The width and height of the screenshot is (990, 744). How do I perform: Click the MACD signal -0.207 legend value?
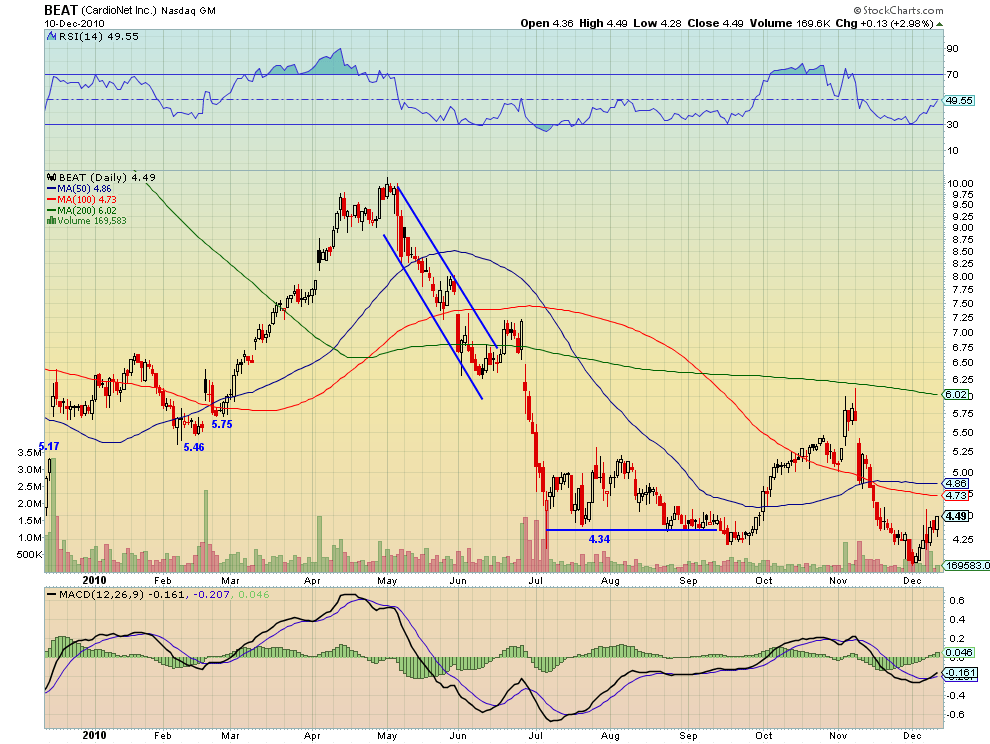tap(211, 594)
